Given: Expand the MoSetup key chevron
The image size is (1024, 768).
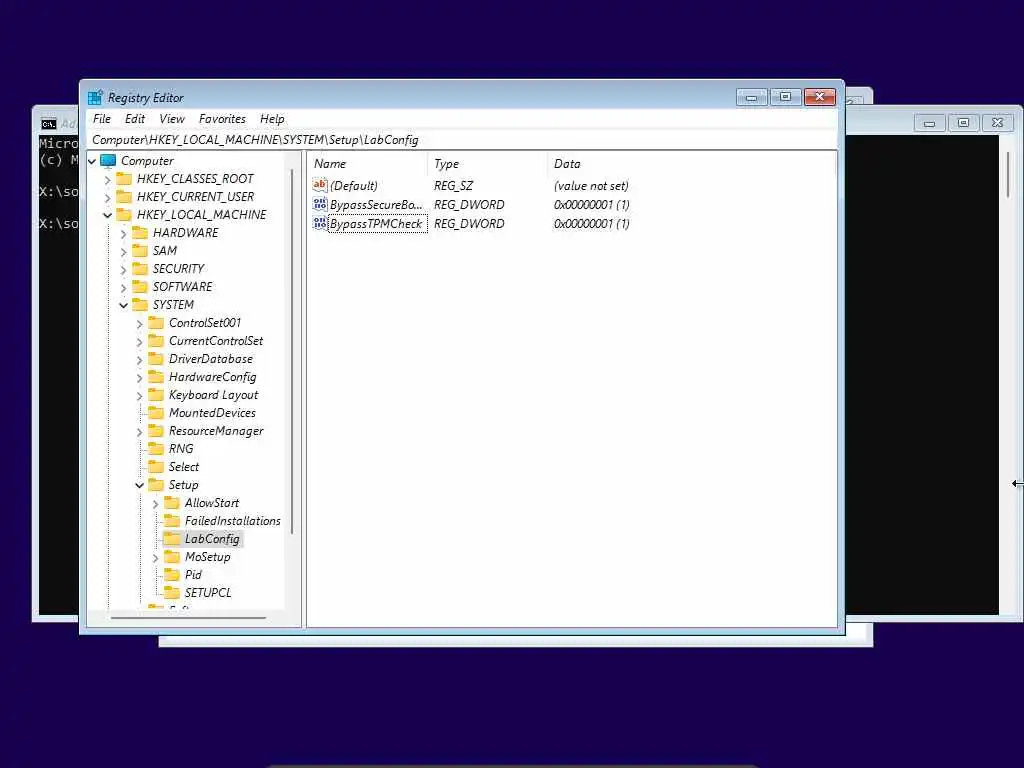Looking at the screenshot, I should pos(155,558).
